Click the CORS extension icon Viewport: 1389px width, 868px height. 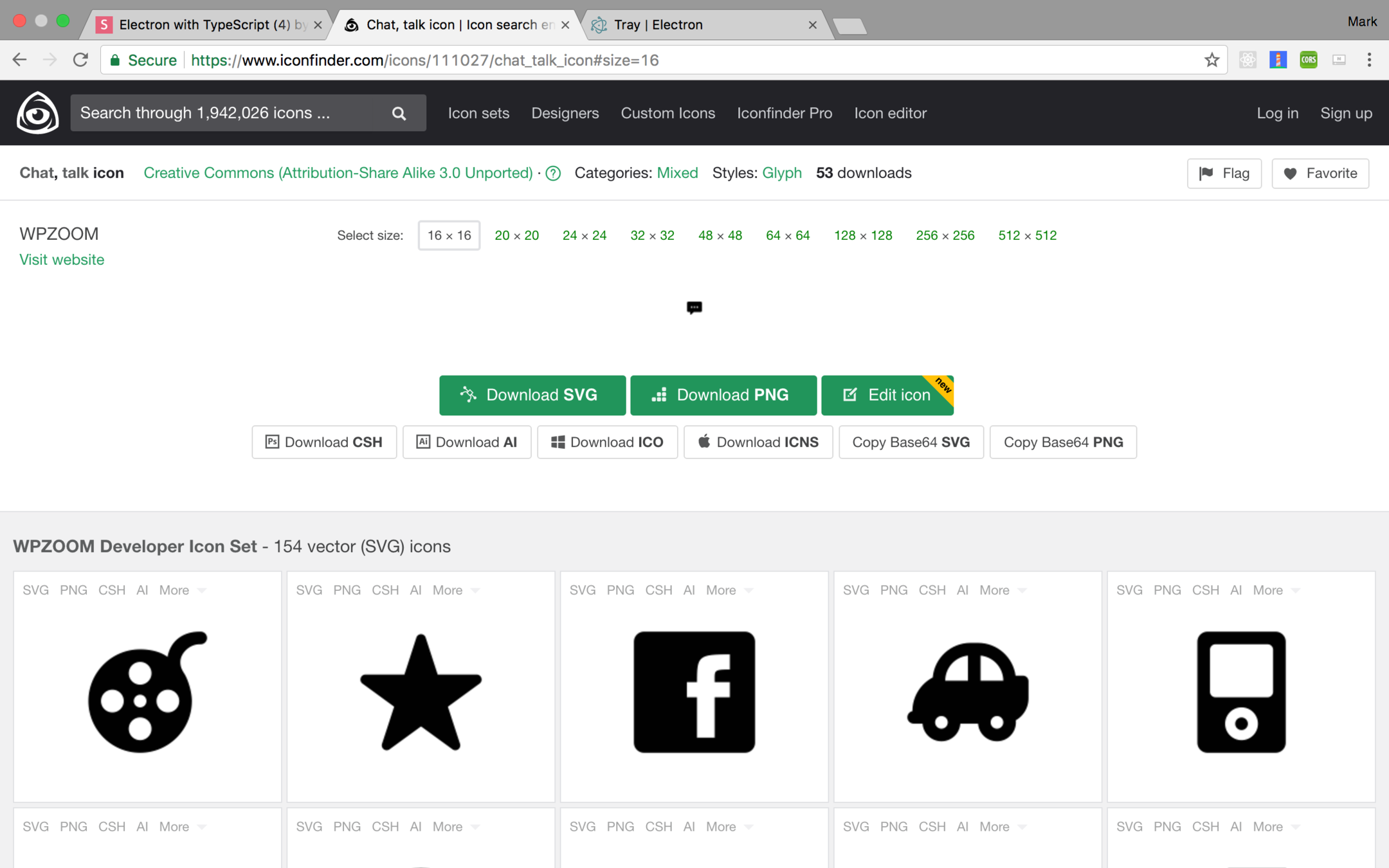pos(1308,60)
